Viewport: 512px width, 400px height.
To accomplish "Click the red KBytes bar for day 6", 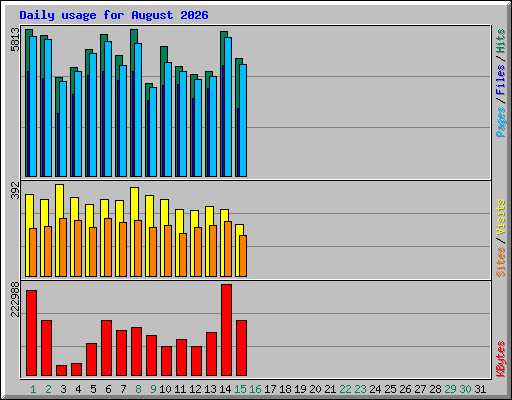I will tap(106, 348).
